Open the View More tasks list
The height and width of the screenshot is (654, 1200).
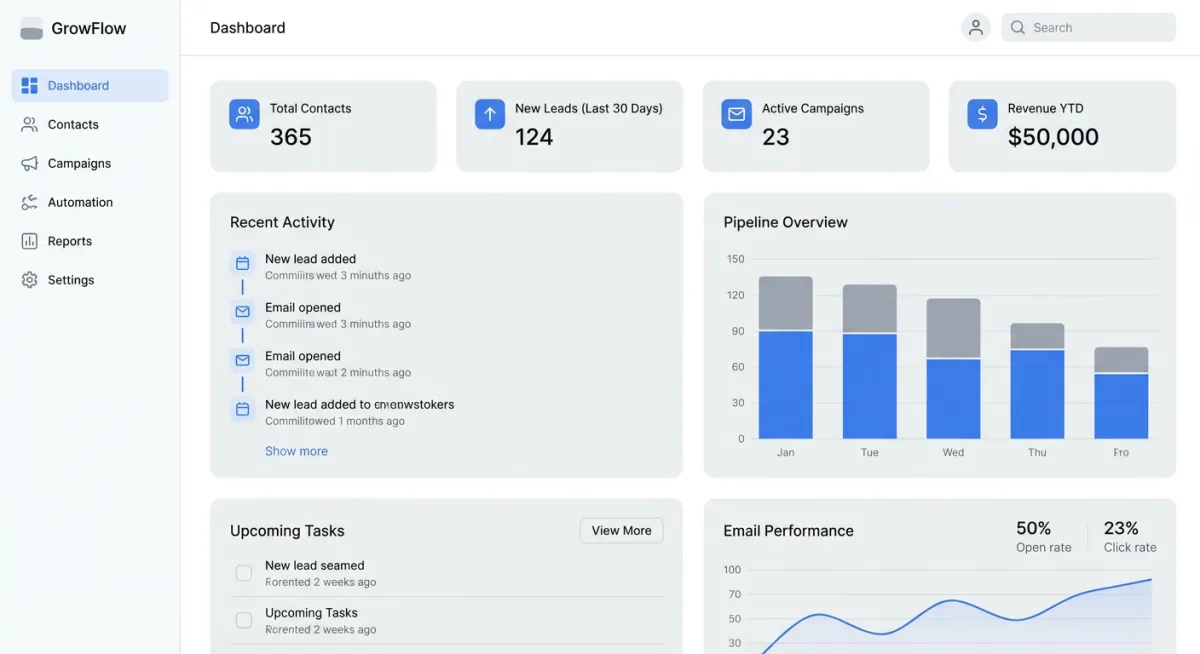click(x=621, y=530)
